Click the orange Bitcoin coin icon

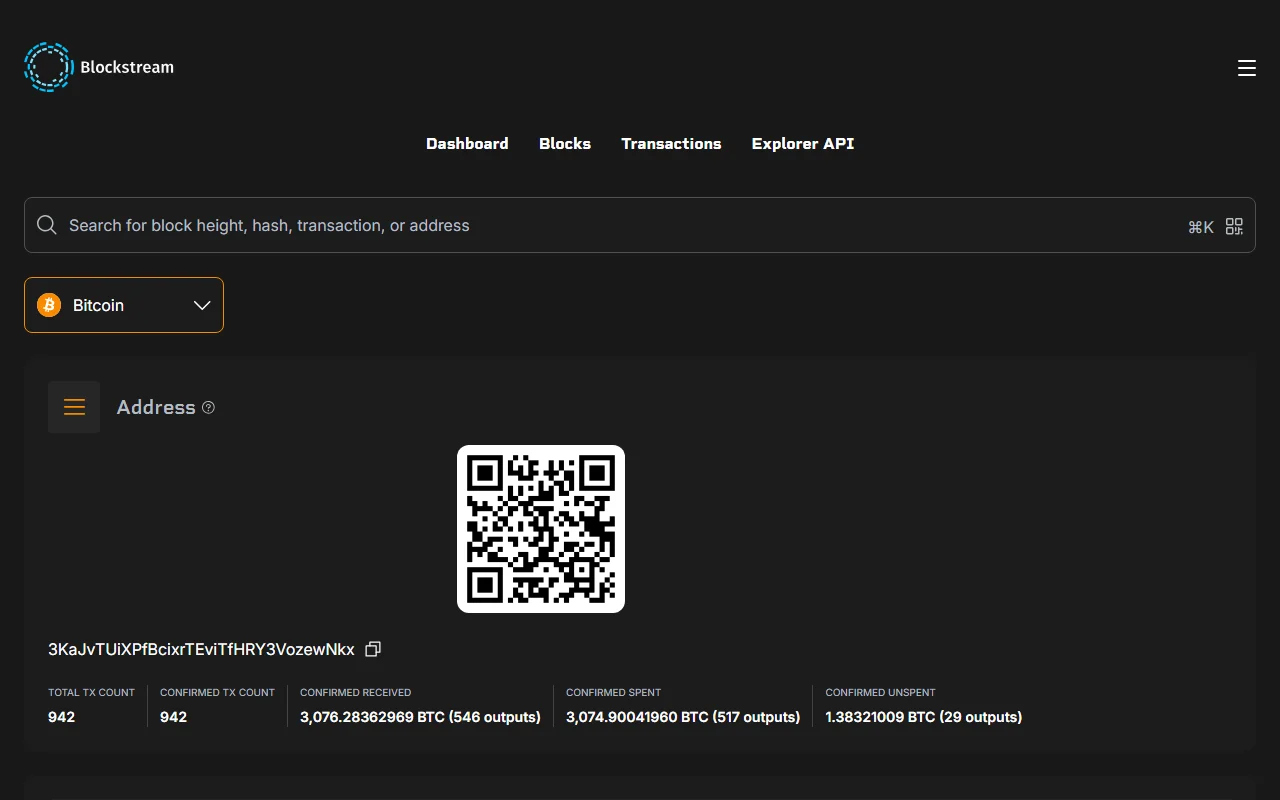(49, 305)
